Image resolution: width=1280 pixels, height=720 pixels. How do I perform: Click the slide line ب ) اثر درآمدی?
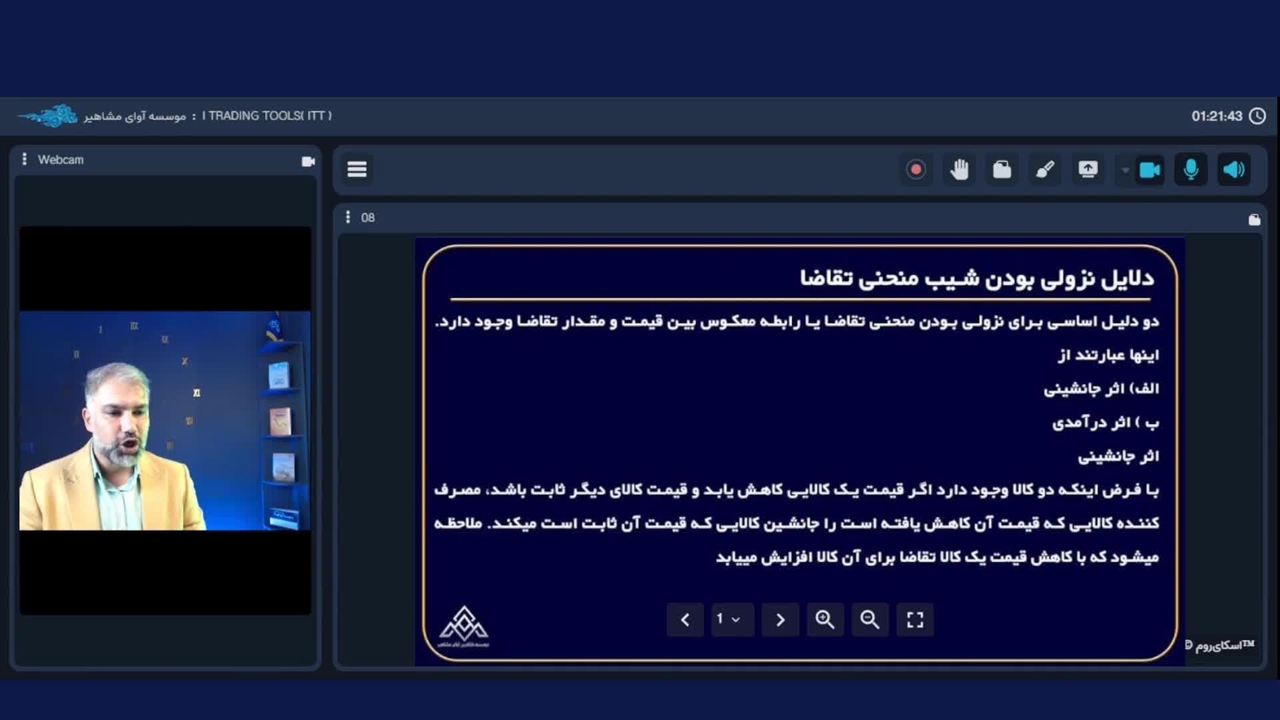[x=1106, y=423]
